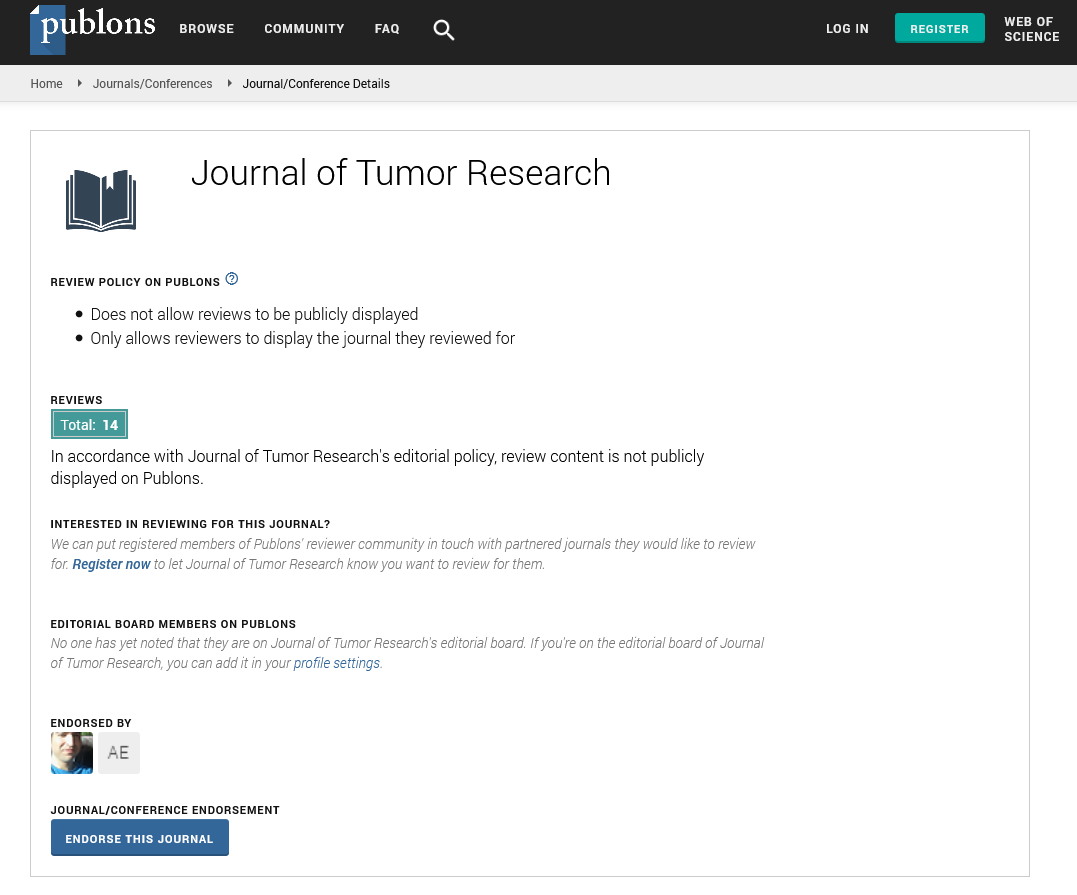
Task: Follow the "Register now" link
Action: (111, 564)
